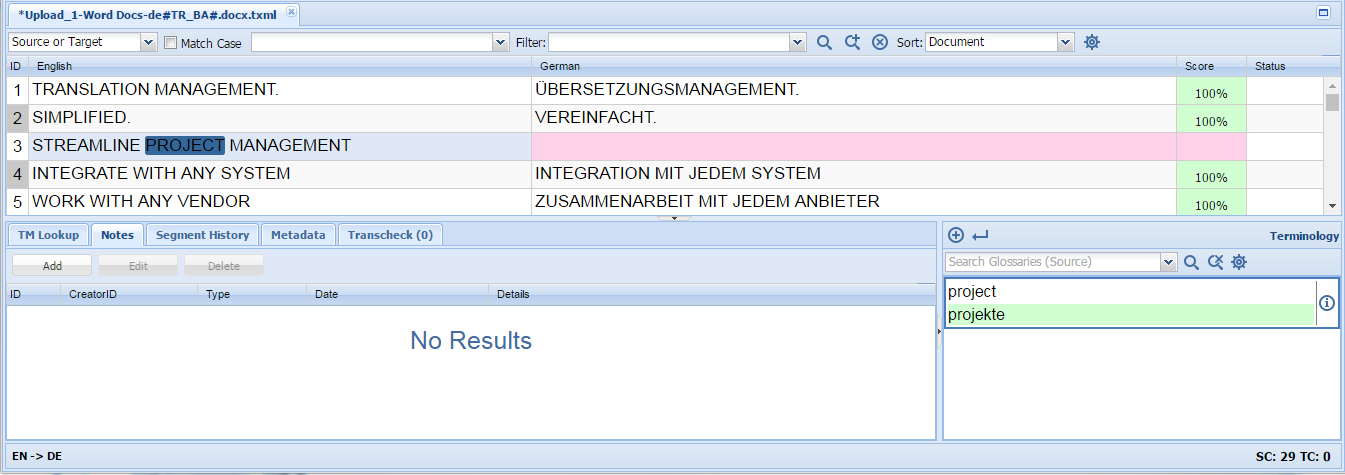The height and width of the screenshot is (475, 1345).
Task: Open the Segment History tab
Action: click(x=203, y=235)
